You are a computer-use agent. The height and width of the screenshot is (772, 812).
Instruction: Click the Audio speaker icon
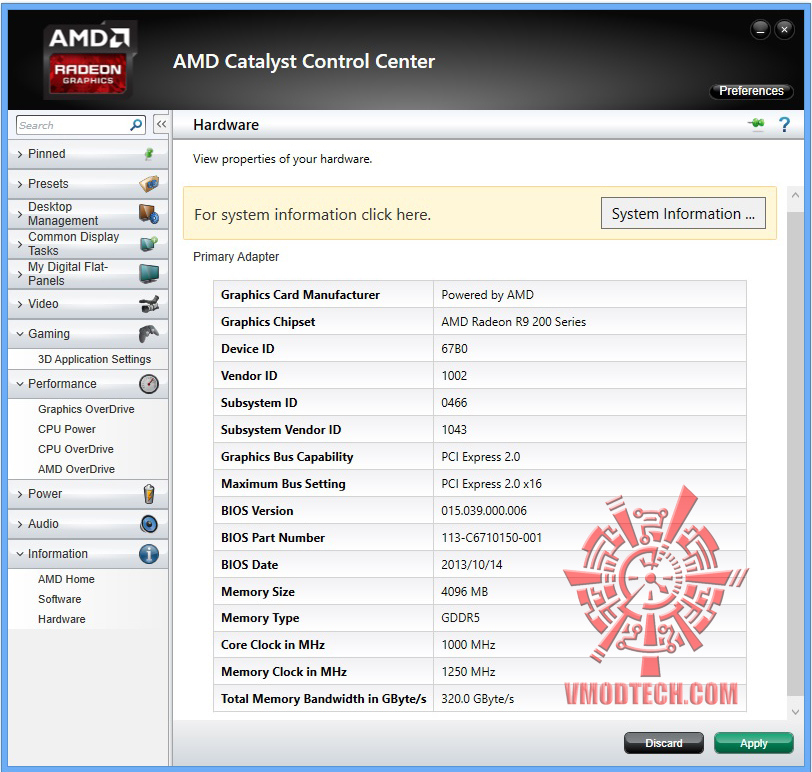tap(149, 524)
